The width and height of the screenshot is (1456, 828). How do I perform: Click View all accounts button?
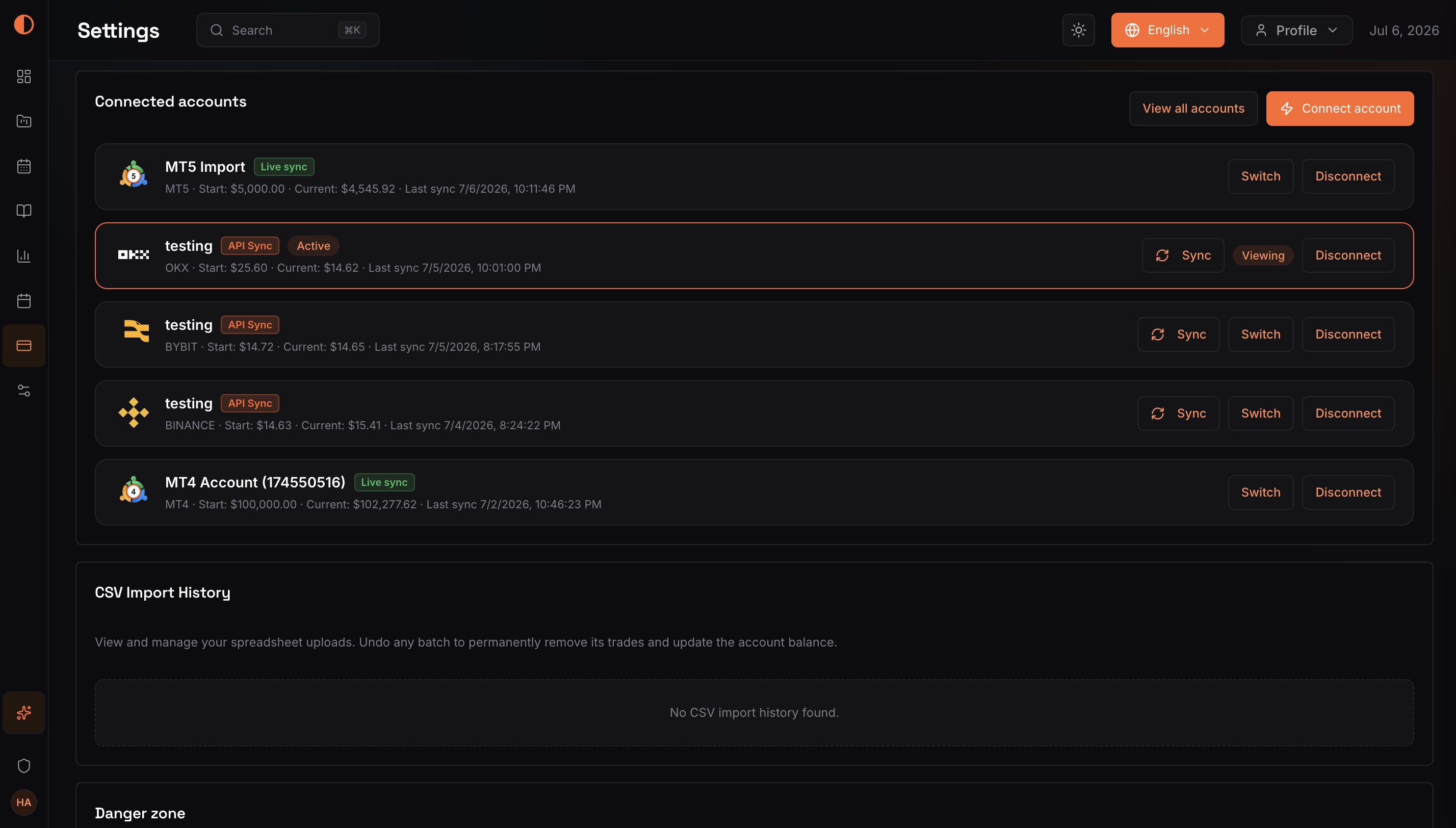(x=1193, y=109)
